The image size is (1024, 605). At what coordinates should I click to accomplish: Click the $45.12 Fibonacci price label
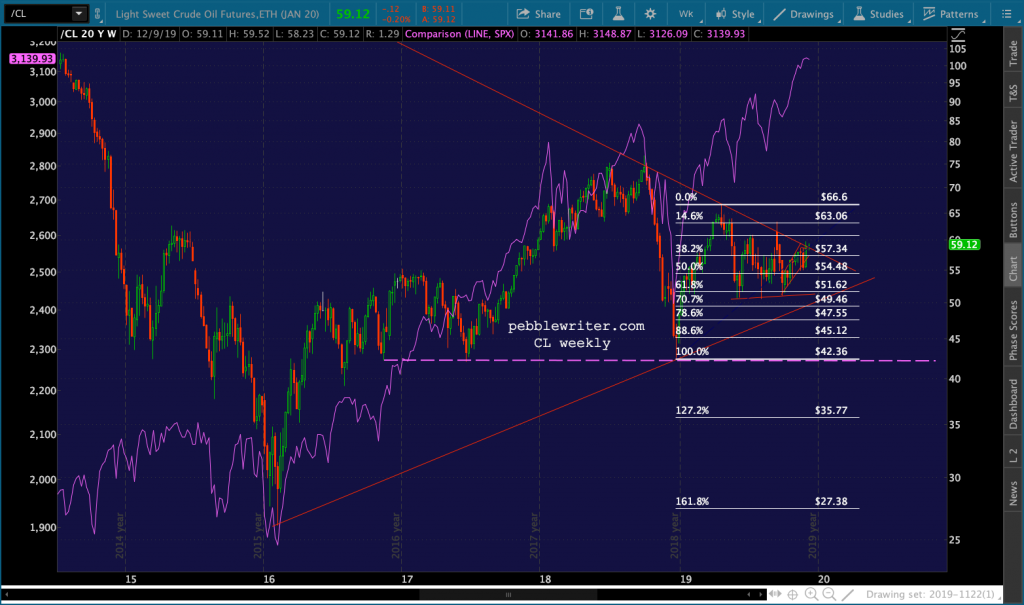(x=831, y=331)
